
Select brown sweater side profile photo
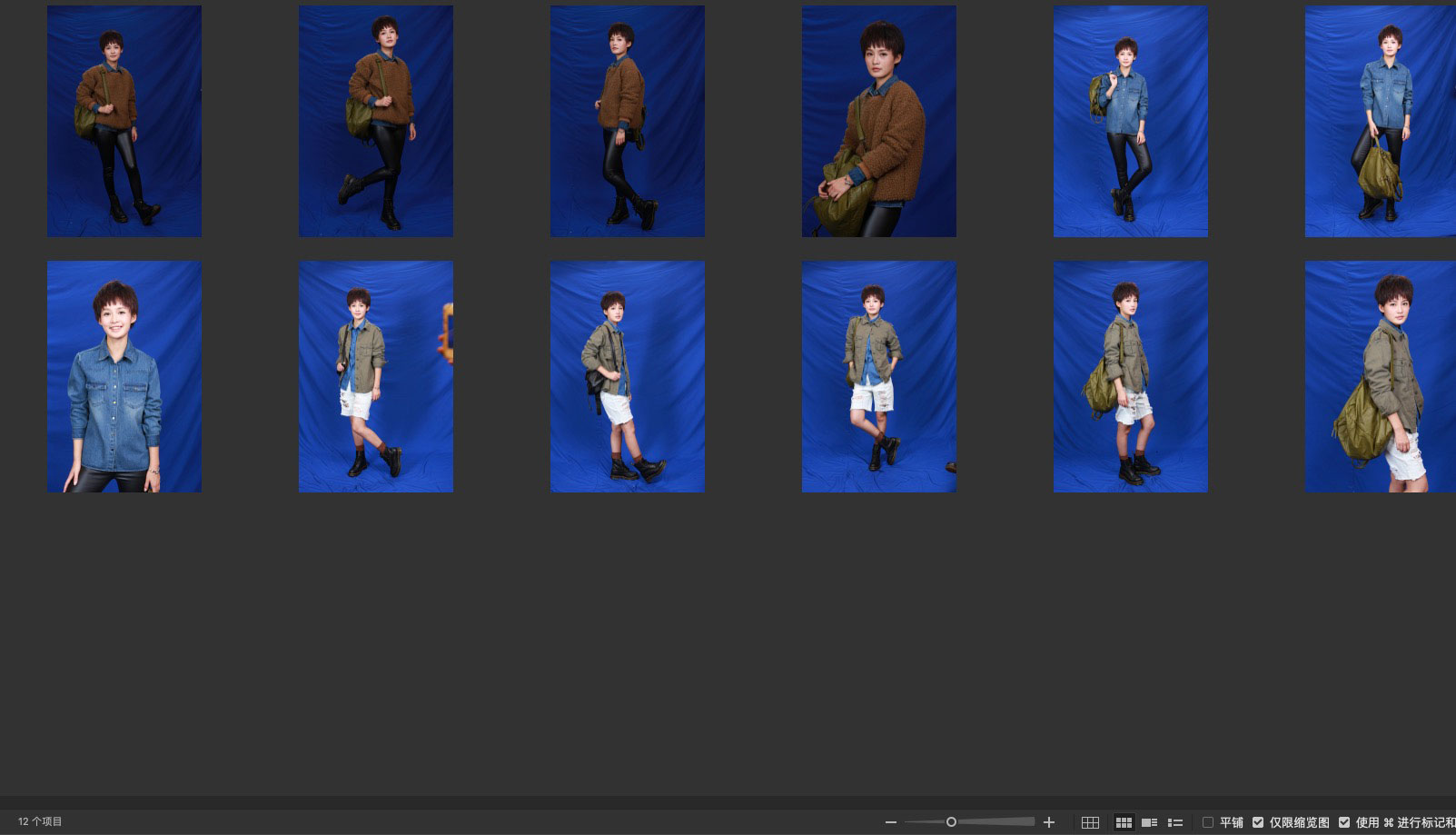(x=627, y=121)
